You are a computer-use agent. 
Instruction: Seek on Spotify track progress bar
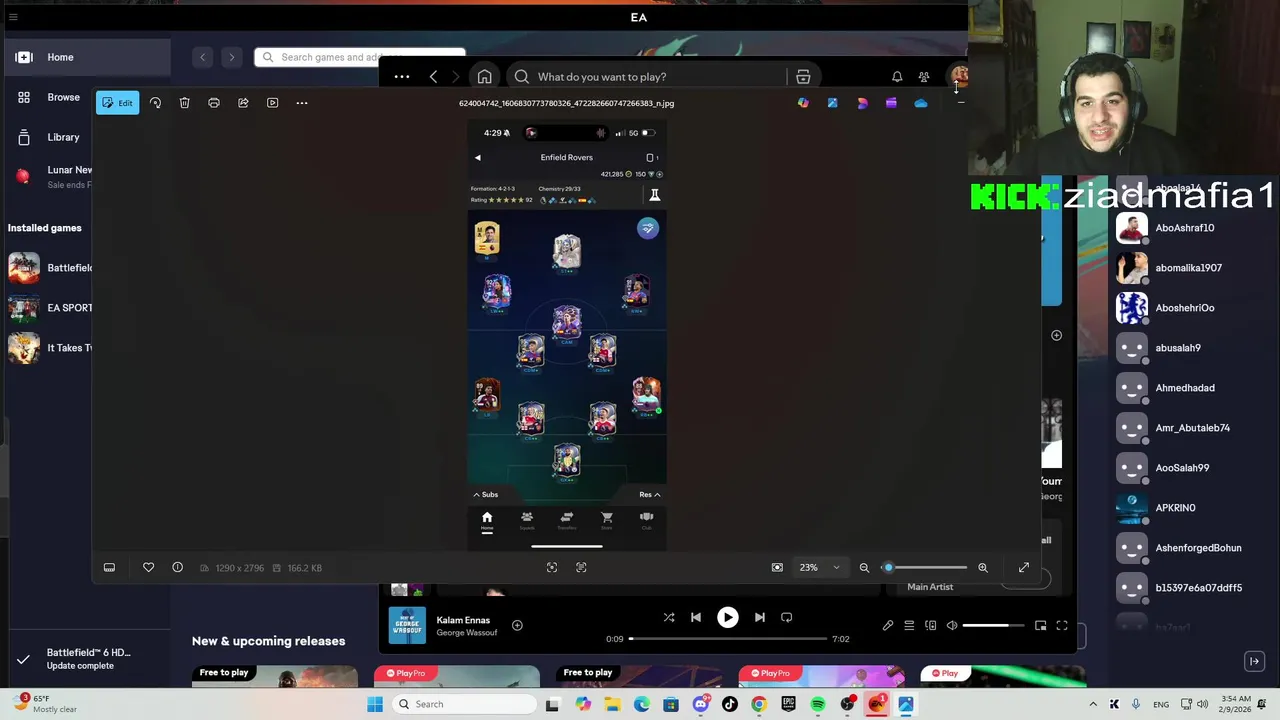coord(729,639)
